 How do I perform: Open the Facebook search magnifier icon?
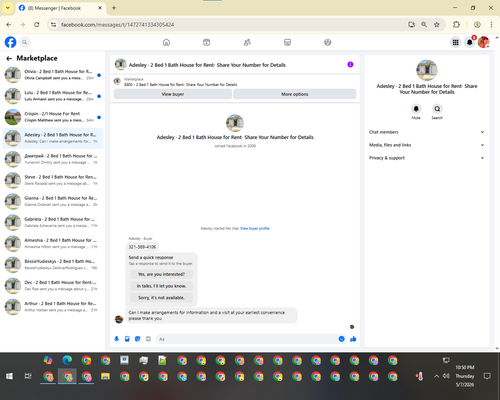pos(24,42)
